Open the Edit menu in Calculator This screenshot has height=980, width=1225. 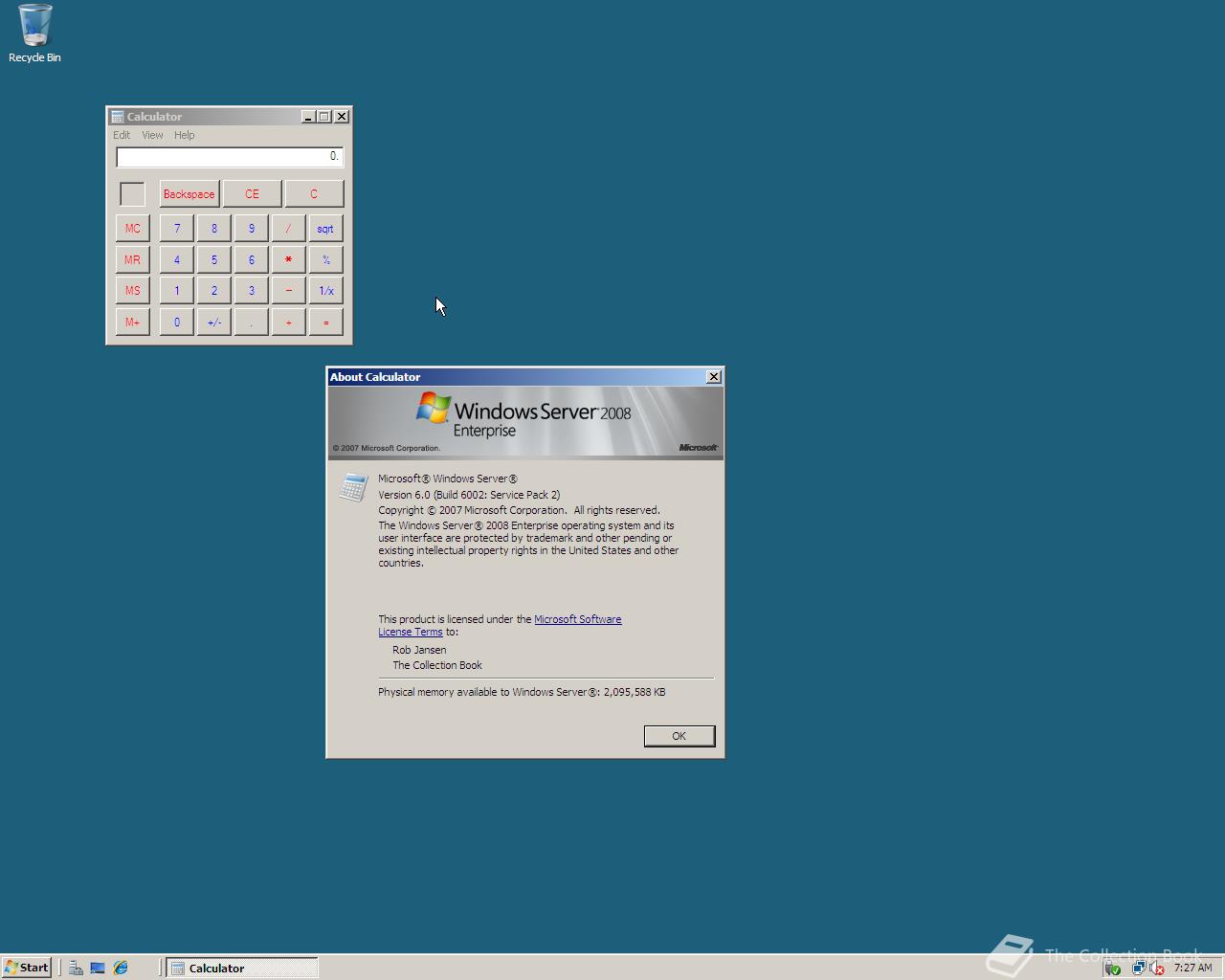tap(122, 135)
